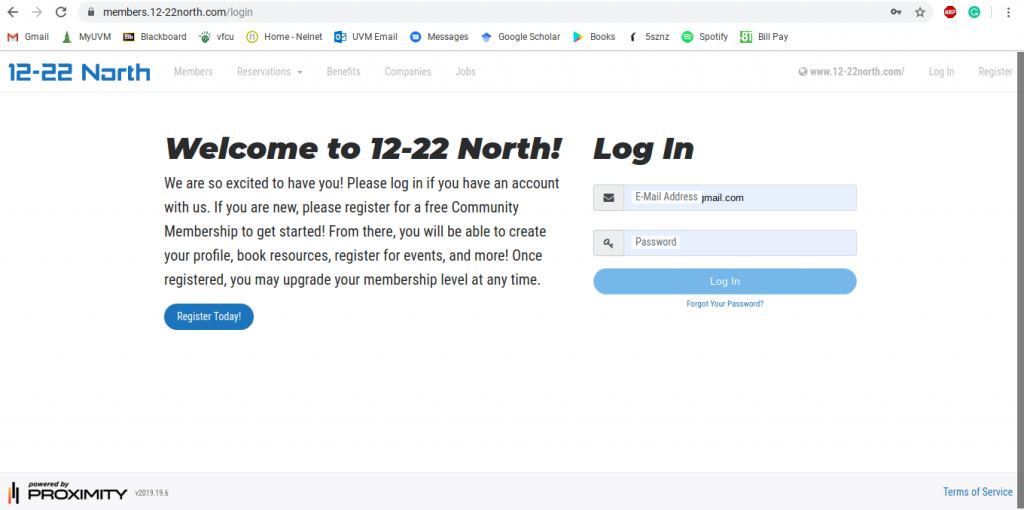This screenshot has width=1024, height=510.
Task: Open the Bill Pay bookmark
Action: coord(764,37)
